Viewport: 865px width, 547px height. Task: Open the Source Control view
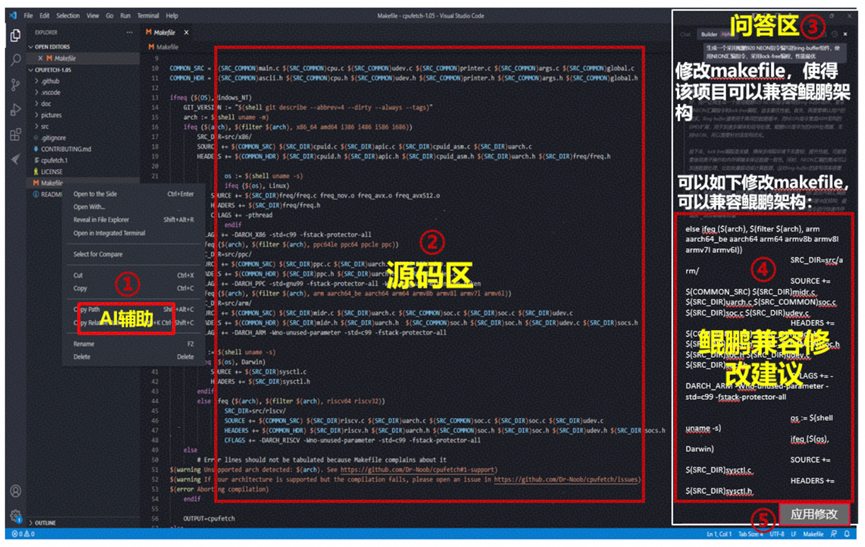coord(15,85)
